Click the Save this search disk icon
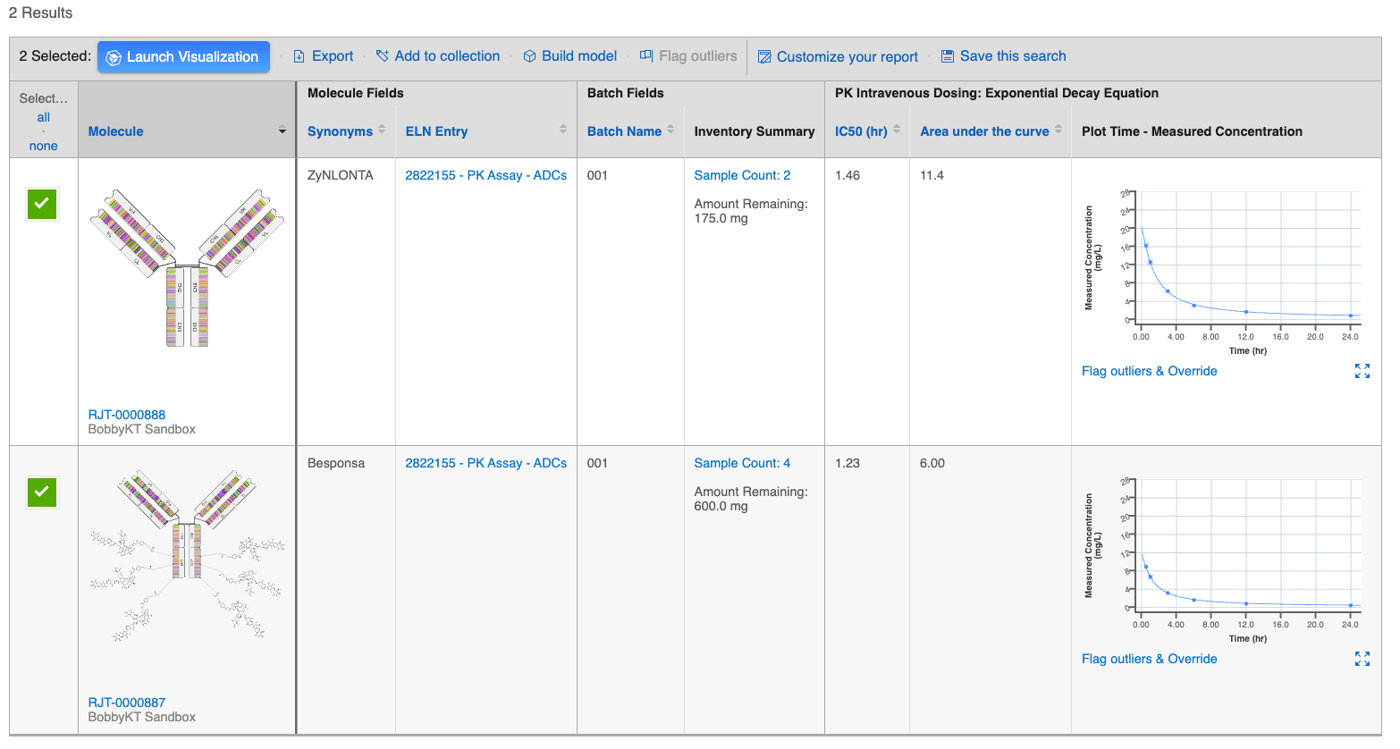Screen dimensions: 1400x749 pyautogui.click(x=947, y=57)
